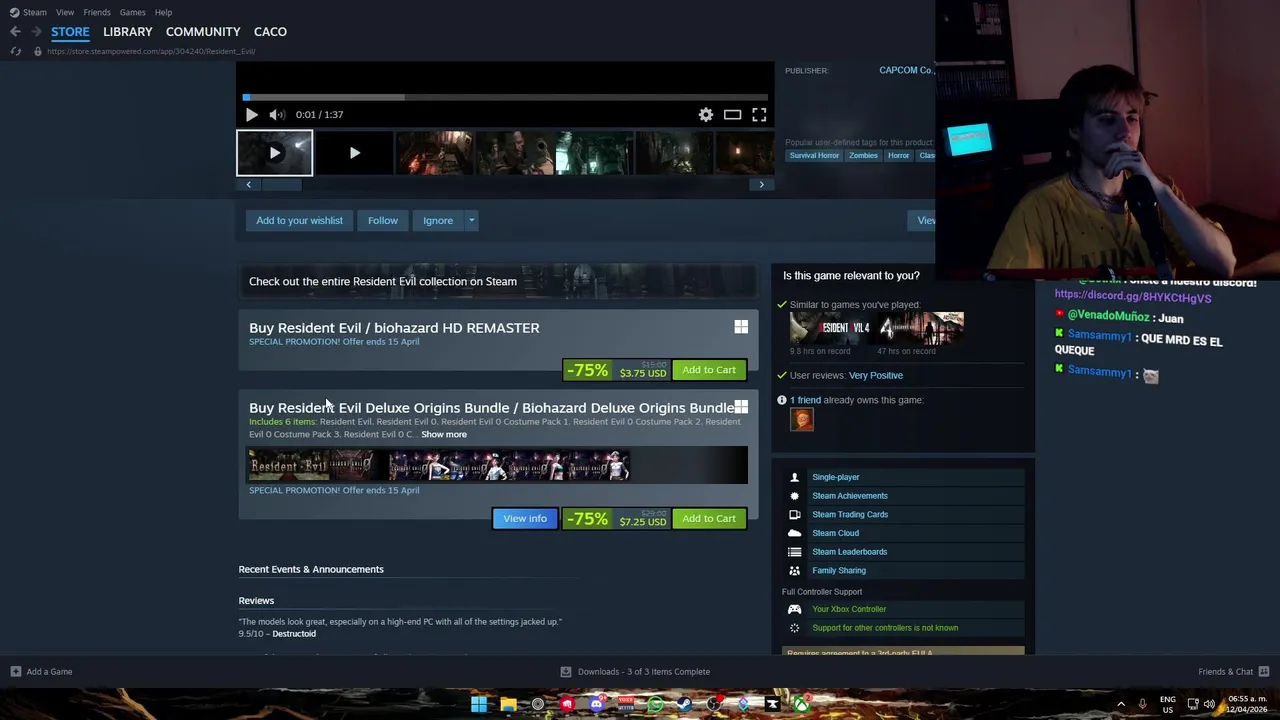1280x720 pixels.
Task: Open Family Sharing feature
Action: 839,571
